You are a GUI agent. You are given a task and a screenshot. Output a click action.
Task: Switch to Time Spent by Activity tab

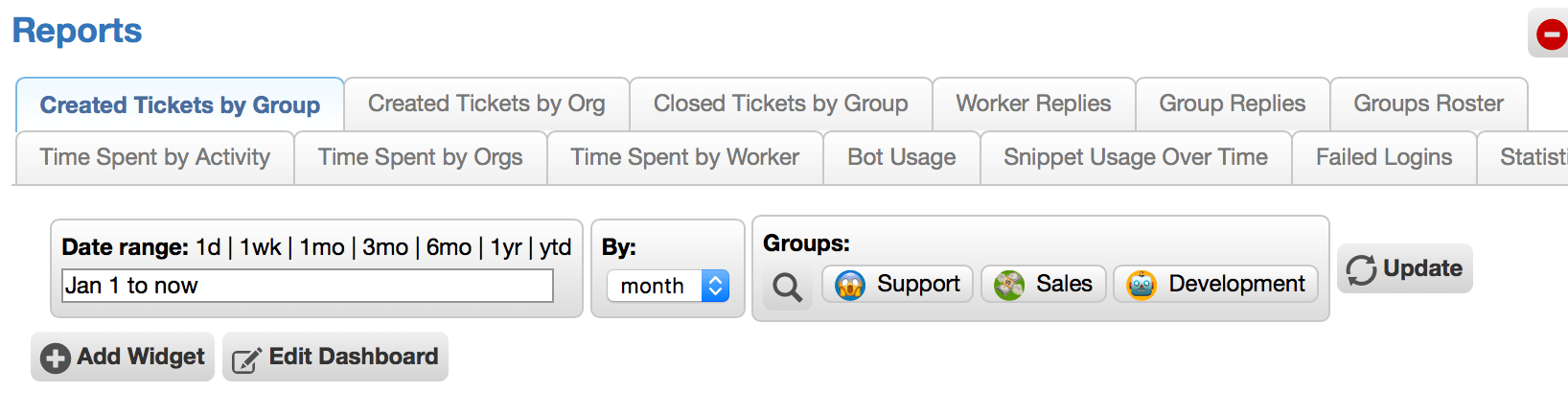155,157
